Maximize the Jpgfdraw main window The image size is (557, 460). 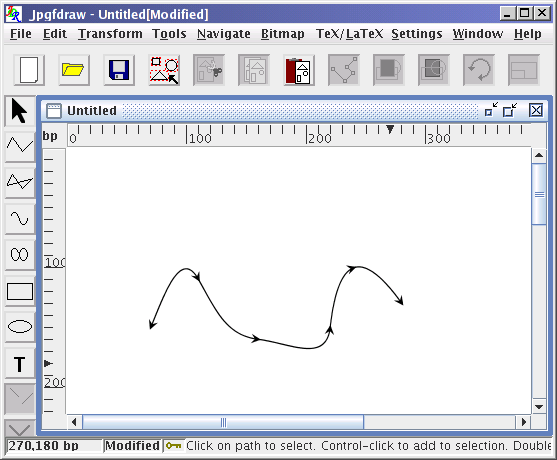coord(524,13)
